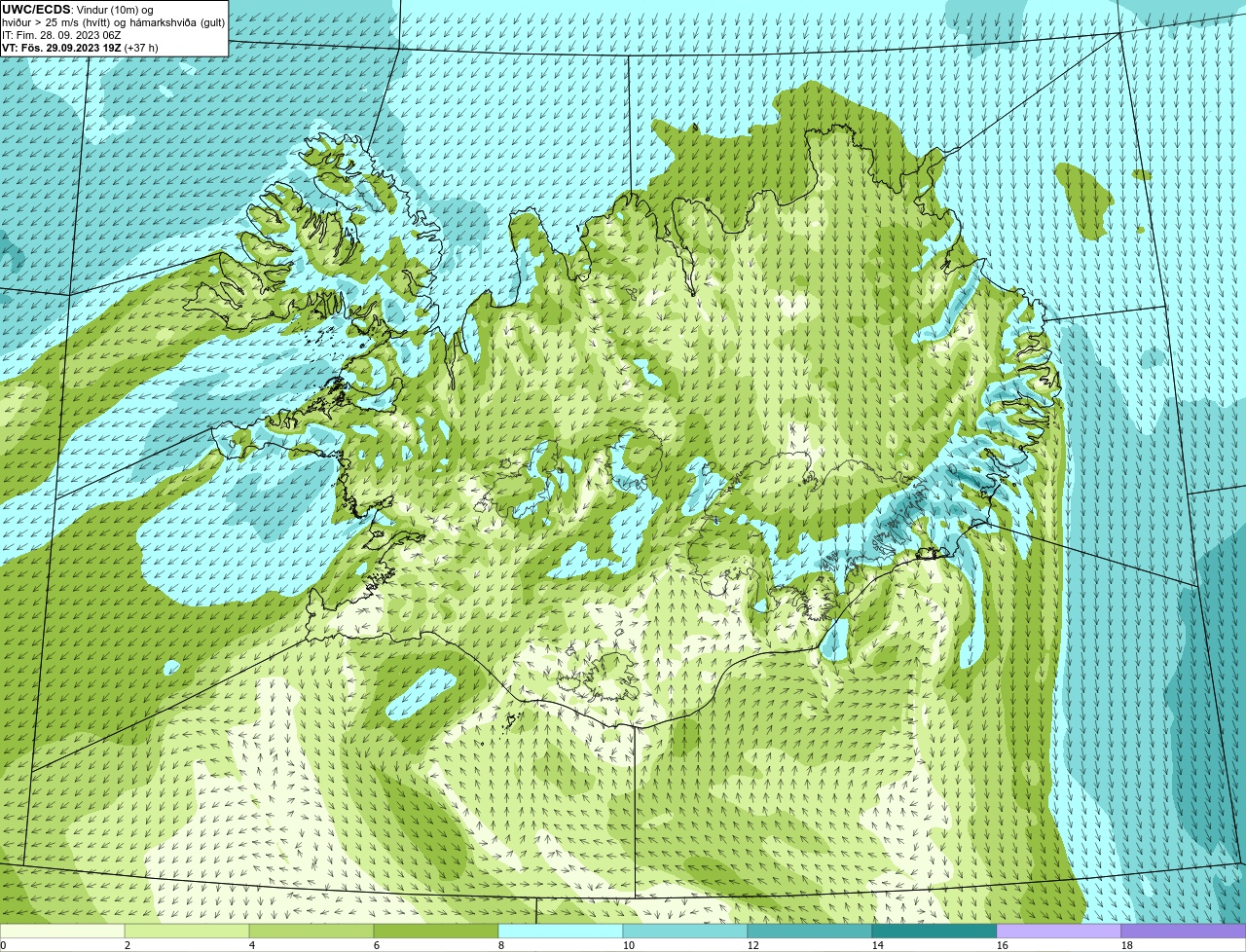The height and width of the screenshot is (952, 1246).
Task: Click the "0" label on the wind scale
Action: coord(3,945)
